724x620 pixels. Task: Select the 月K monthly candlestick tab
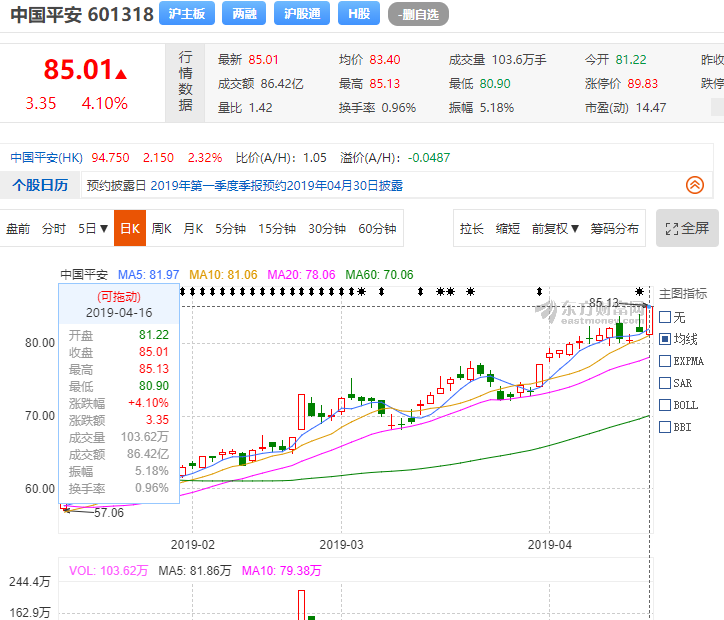[x=193, y=229]
